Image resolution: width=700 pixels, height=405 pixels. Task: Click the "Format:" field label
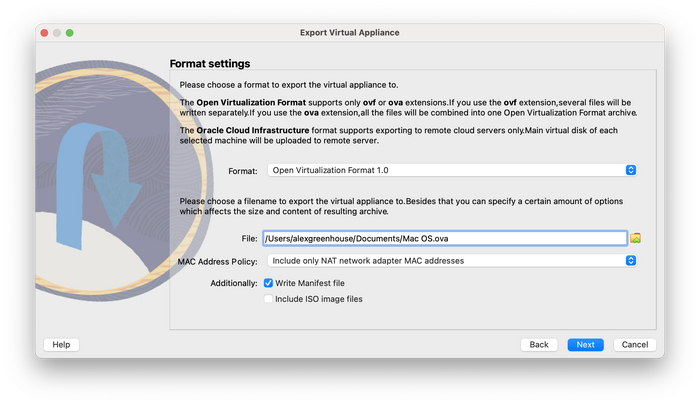click(242, 171)
